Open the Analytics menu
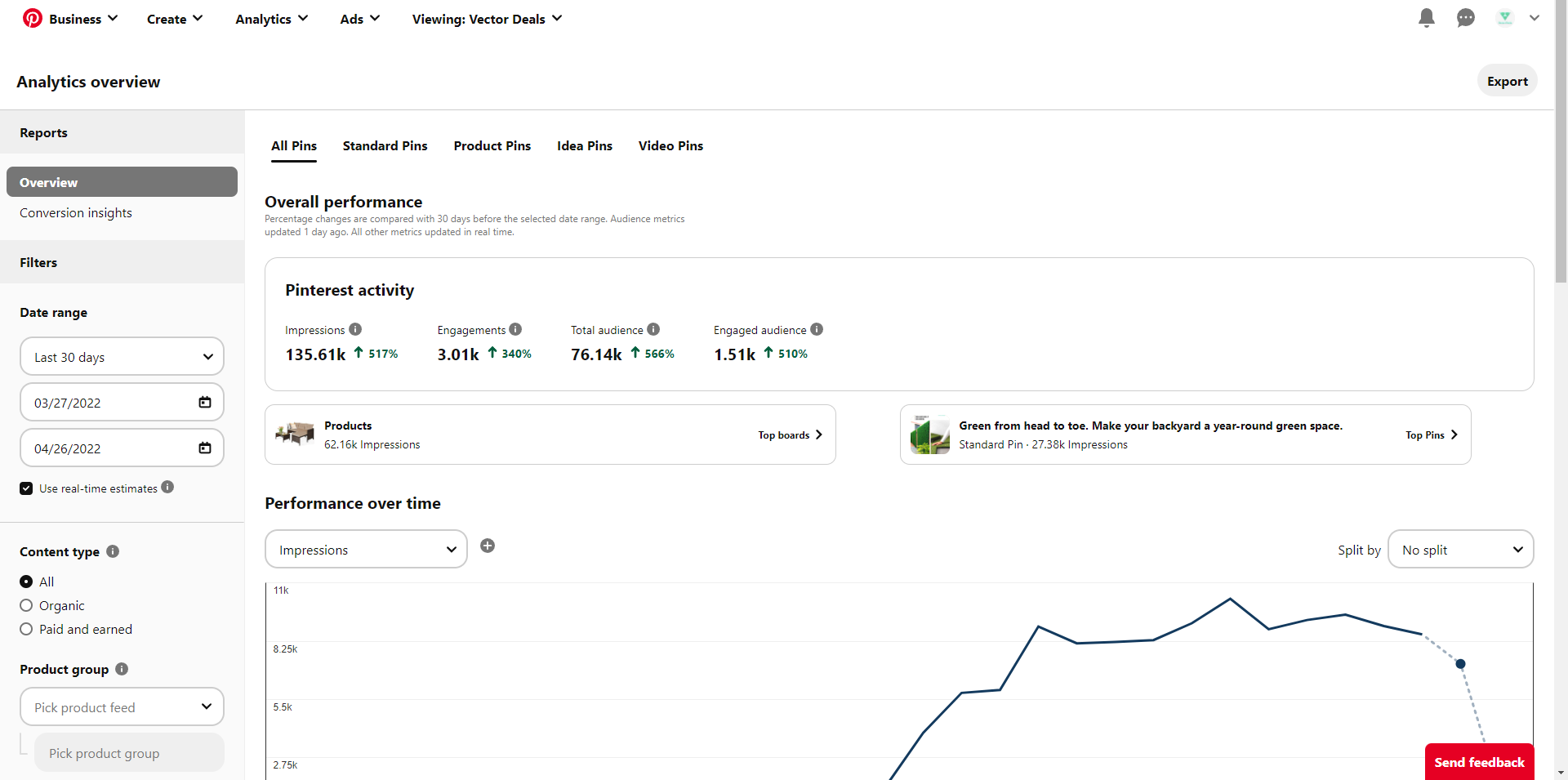 (271, 19)
